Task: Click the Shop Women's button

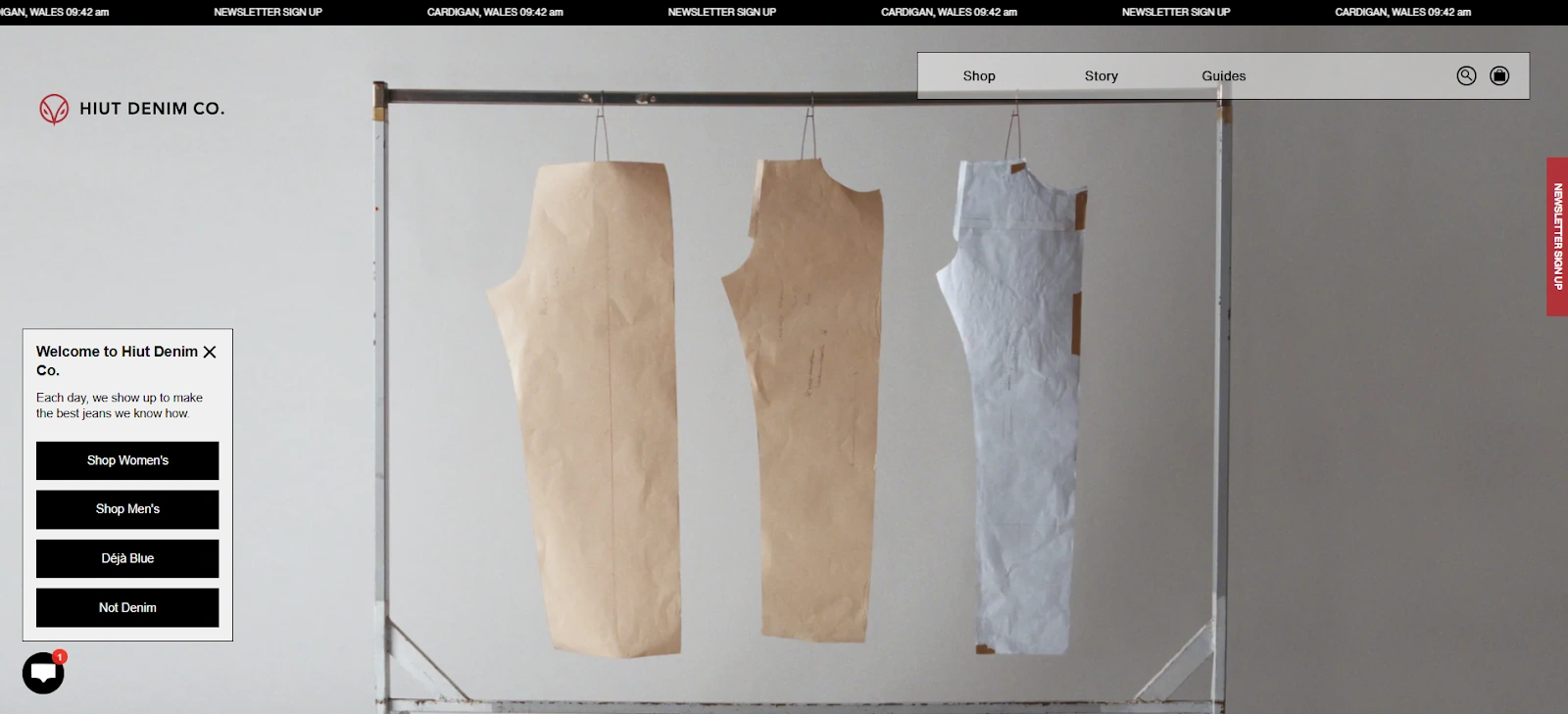Action: click(x=127, y=460)
